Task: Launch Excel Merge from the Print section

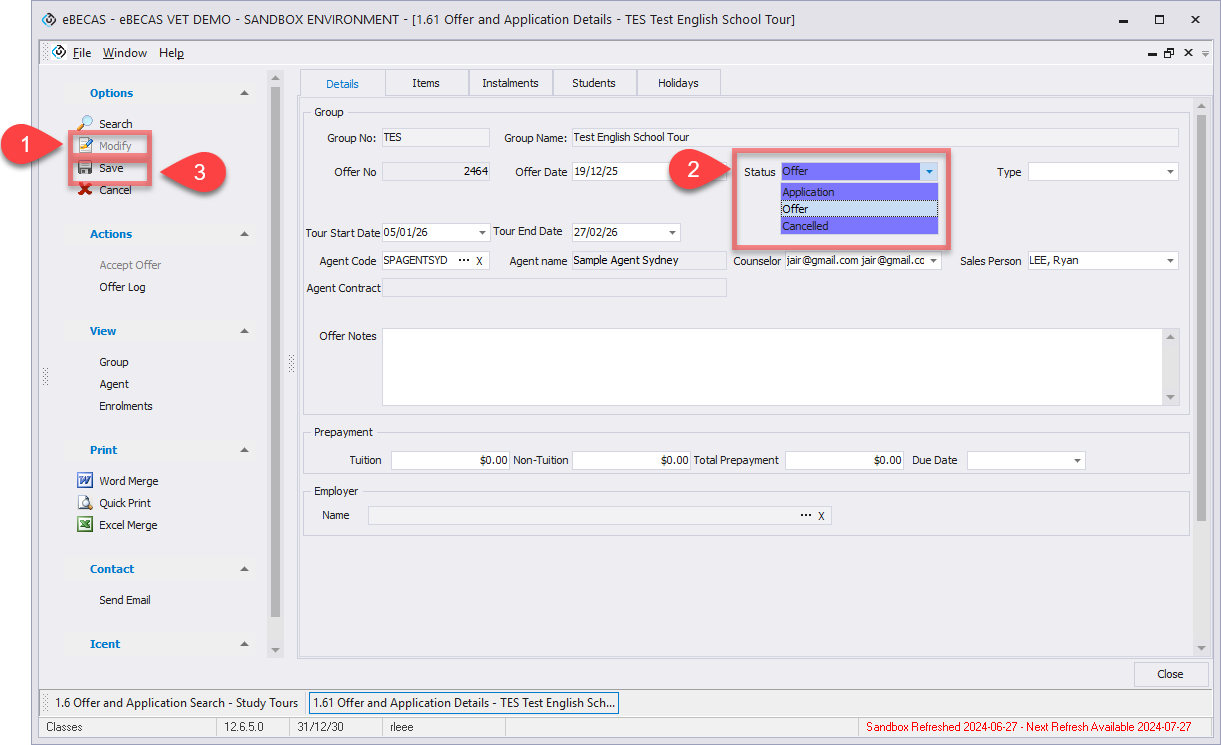Action: pyautogui.click(x=86, y=525)
